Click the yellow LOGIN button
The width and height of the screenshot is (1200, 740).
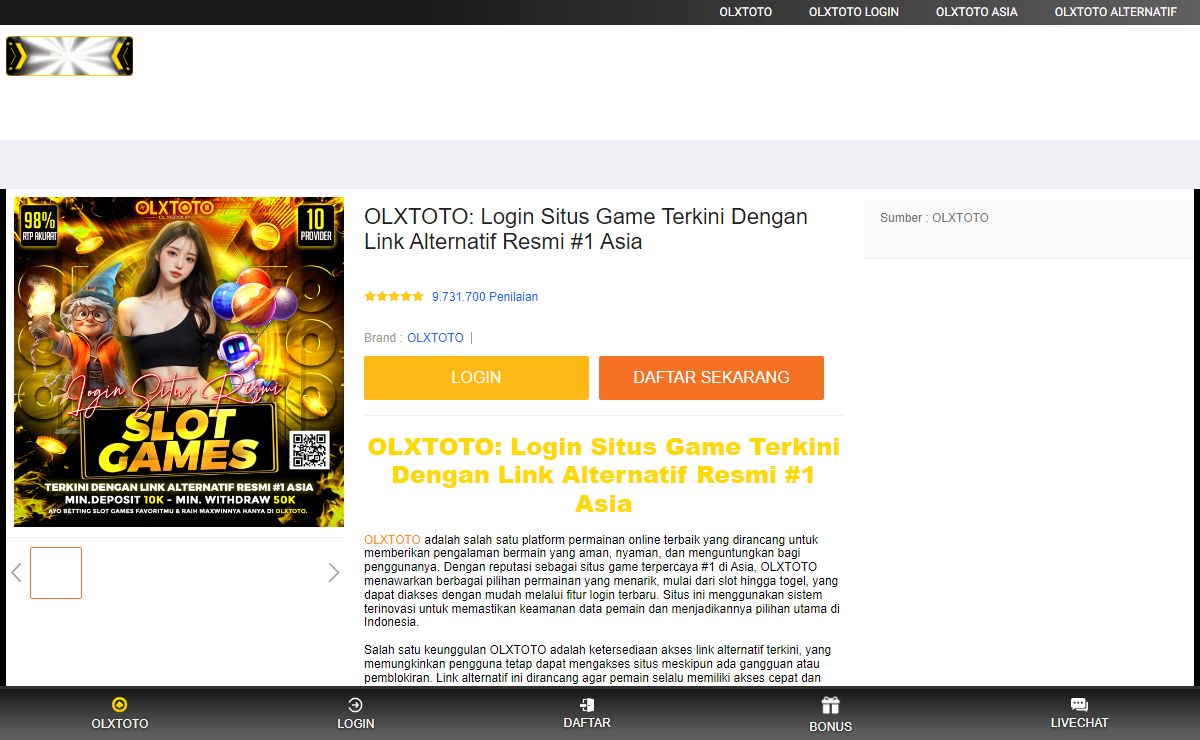(x=476, y=378)
